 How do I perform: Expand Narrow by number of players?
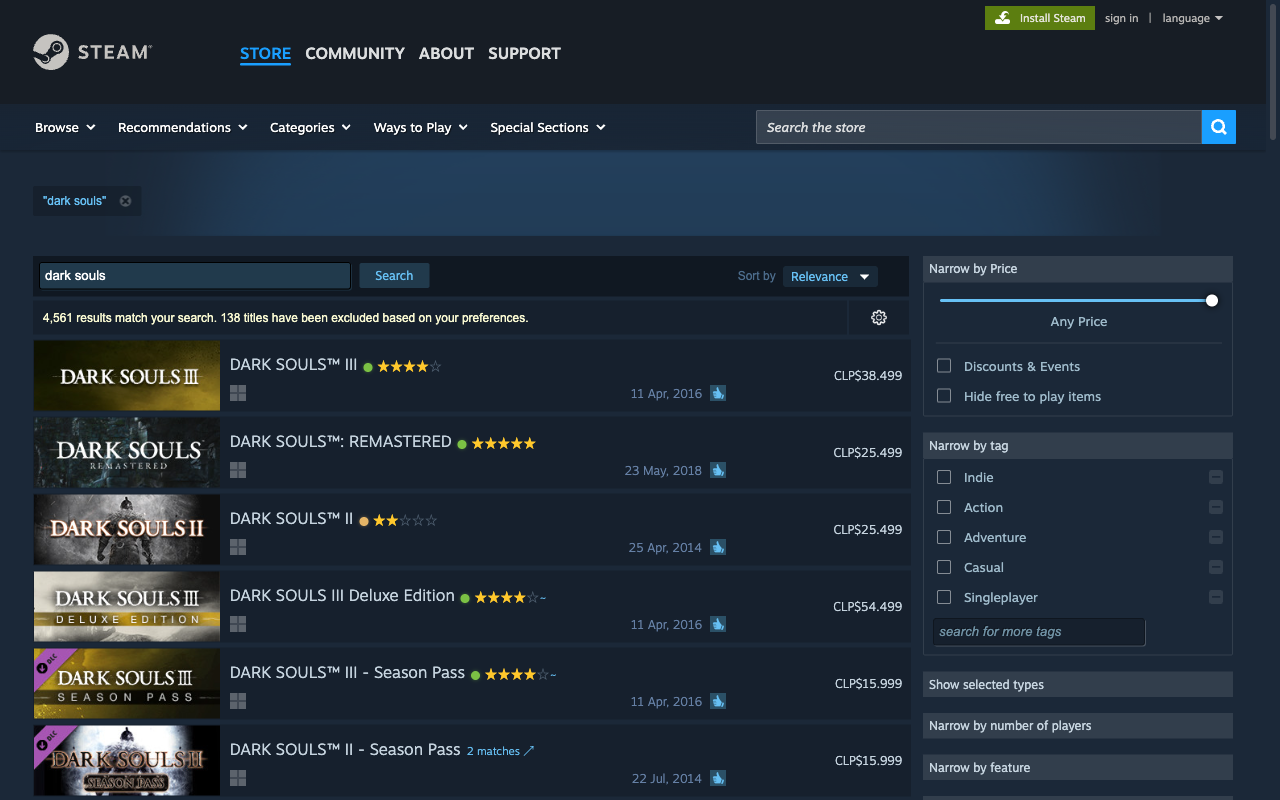(1078, 725)
